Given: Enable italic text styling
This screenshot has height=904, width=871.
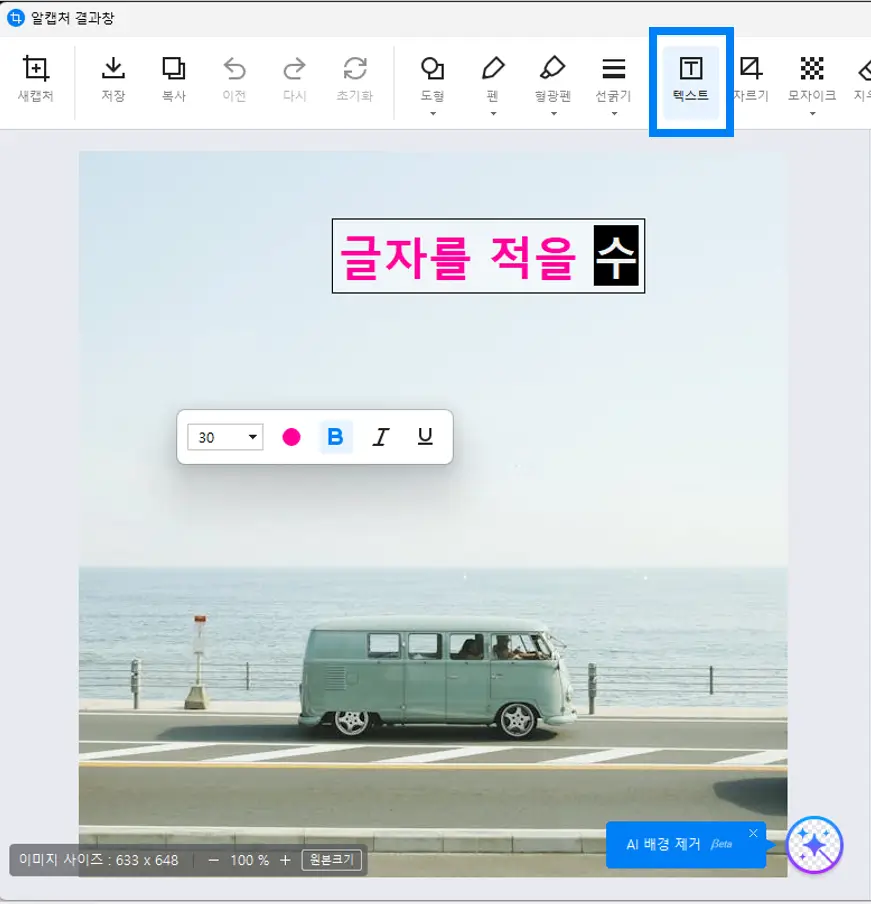Looking at the screenshot, I should (380, 436).
